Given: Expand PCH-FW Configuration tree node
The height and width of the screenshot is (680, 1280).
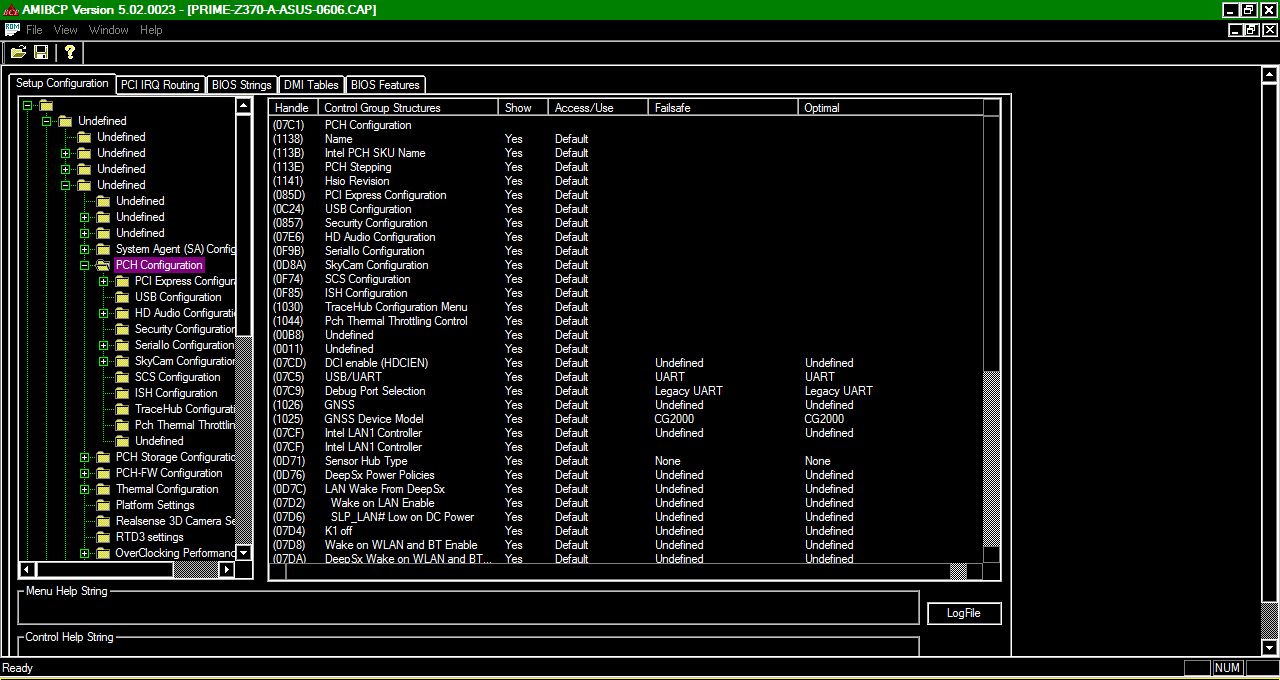Looking at the screenshot, I should (85, 473).
